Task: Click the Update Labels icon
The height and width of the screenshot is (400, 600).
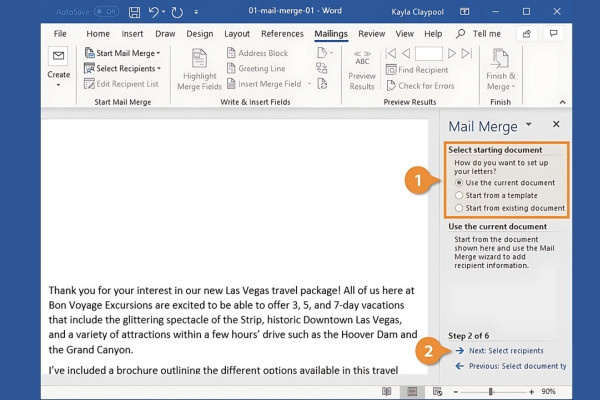Action: tap(322, 83)
